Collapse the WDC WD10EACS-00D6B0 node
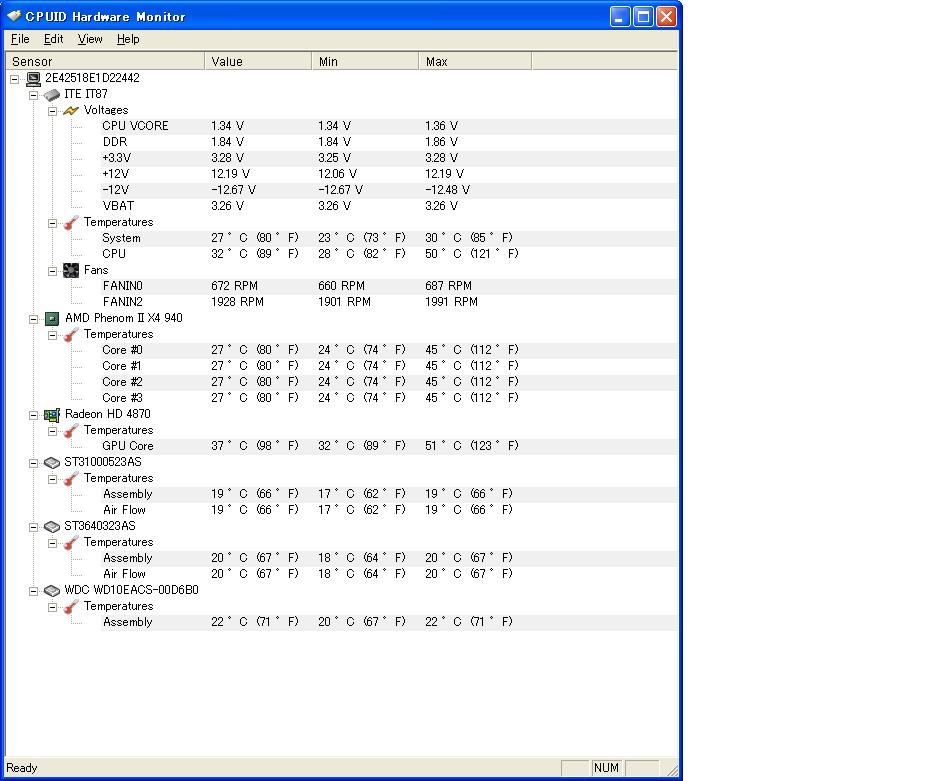This screenshot has width=952, height=781. click(x=33, y=591)
